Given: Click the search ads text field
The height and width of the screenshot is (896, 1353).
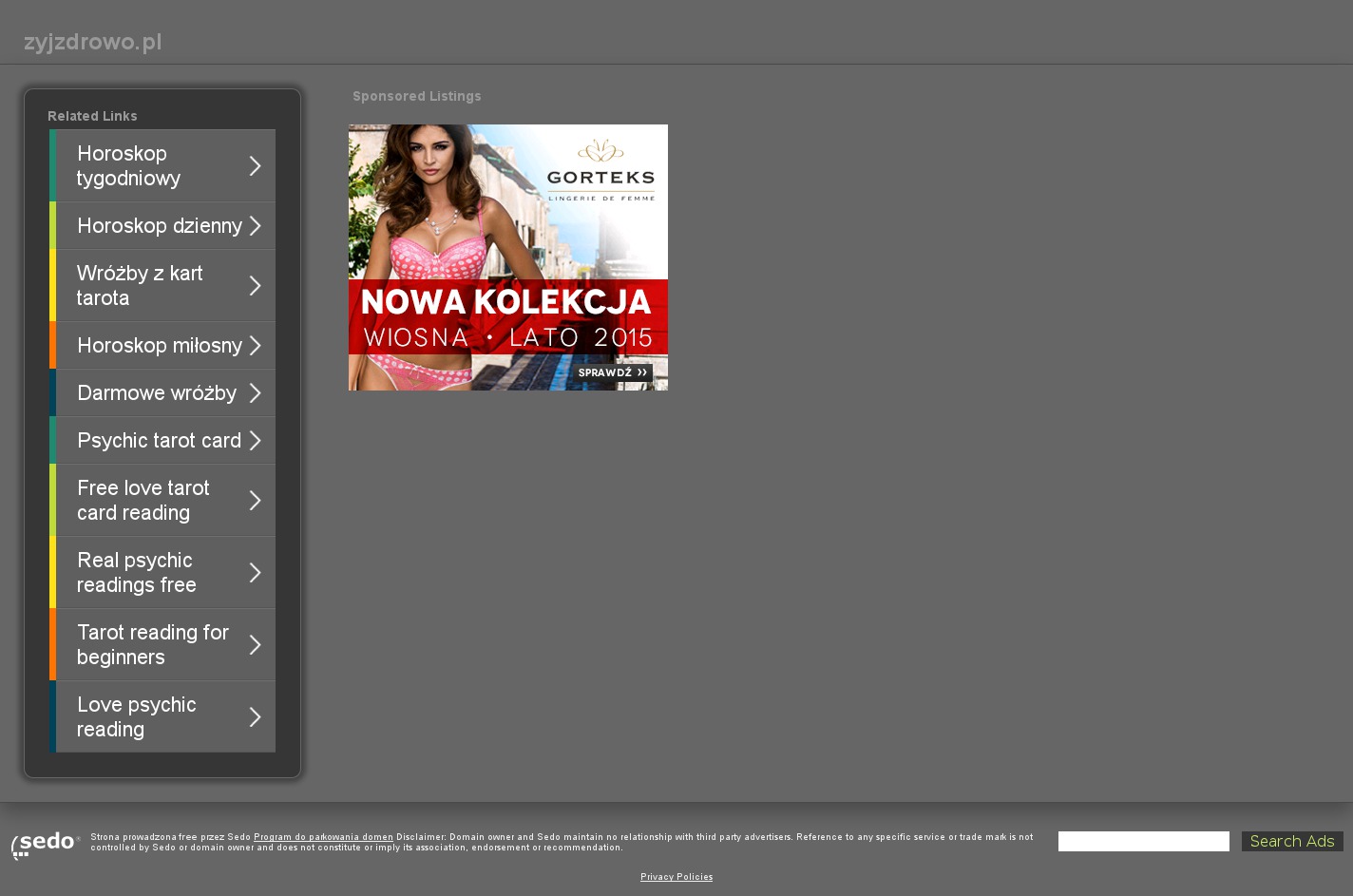Looking at the screenshot, I should (x=1143, y=842).
